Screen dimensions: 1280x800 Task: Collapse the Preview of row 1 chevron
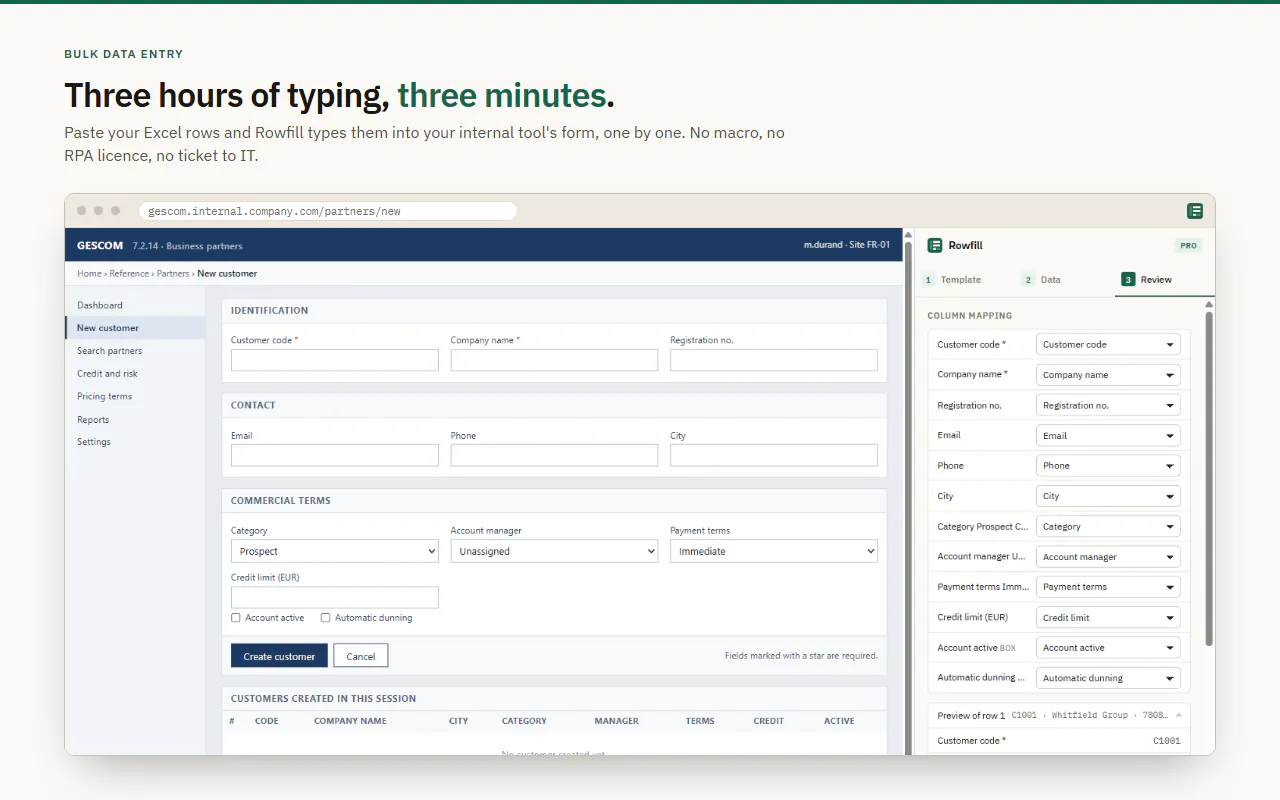tap(1178, 715)
